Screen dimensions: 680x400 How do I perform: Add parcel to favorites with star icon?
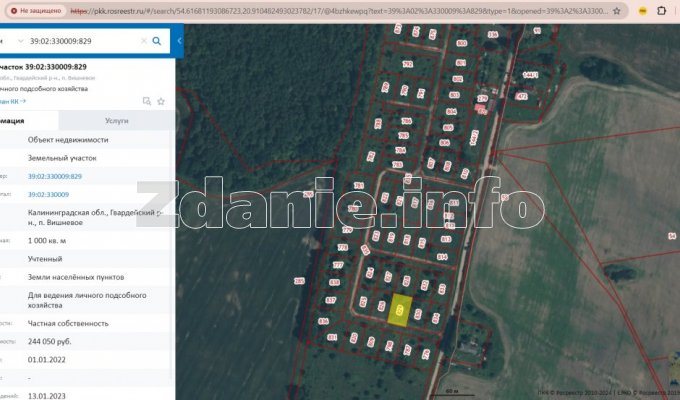(161, 101)
